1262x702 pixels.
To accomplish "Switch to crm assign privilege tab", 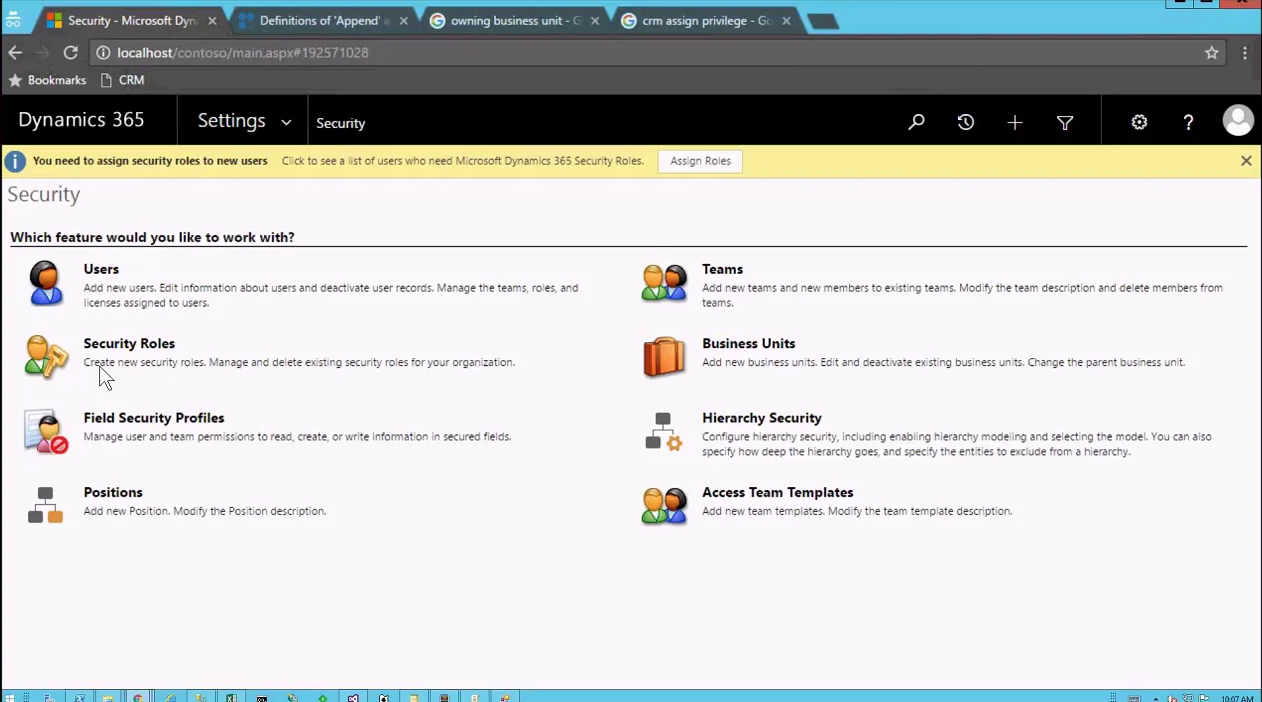I will point(705,21).
